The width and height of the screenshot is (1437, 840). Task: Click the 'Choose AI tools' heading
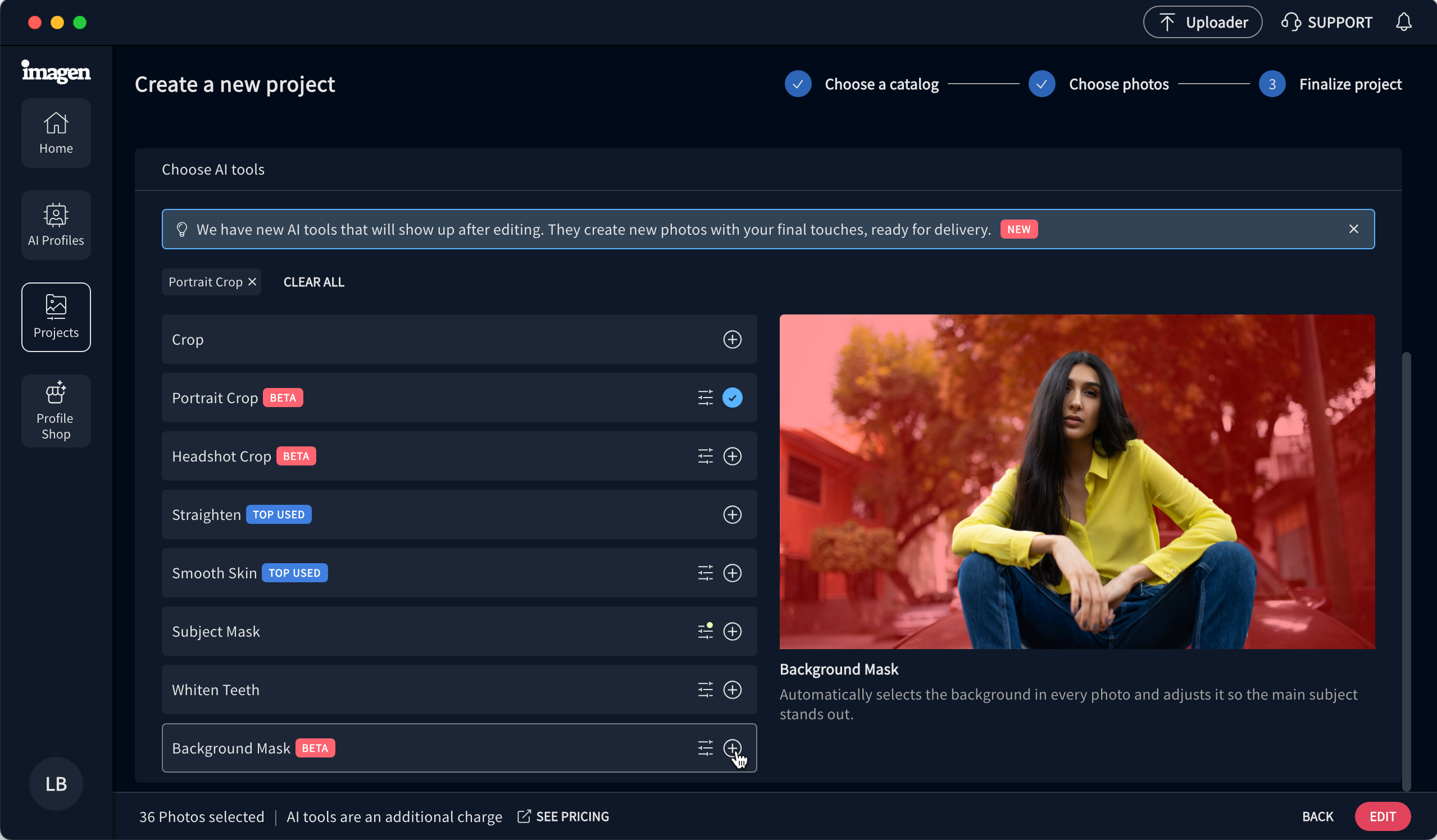click(213, 169)
